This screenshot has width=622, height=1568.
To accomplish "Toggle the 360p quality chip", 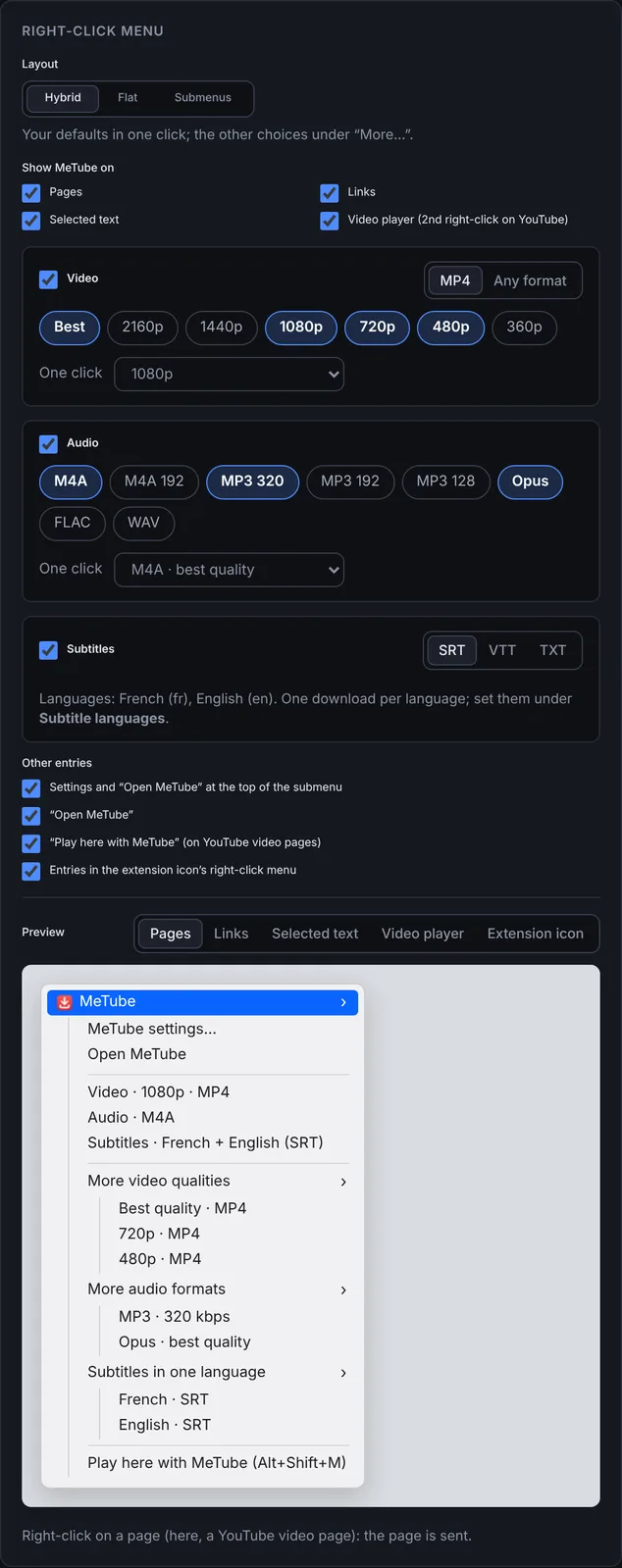I will tap(524, 328).
